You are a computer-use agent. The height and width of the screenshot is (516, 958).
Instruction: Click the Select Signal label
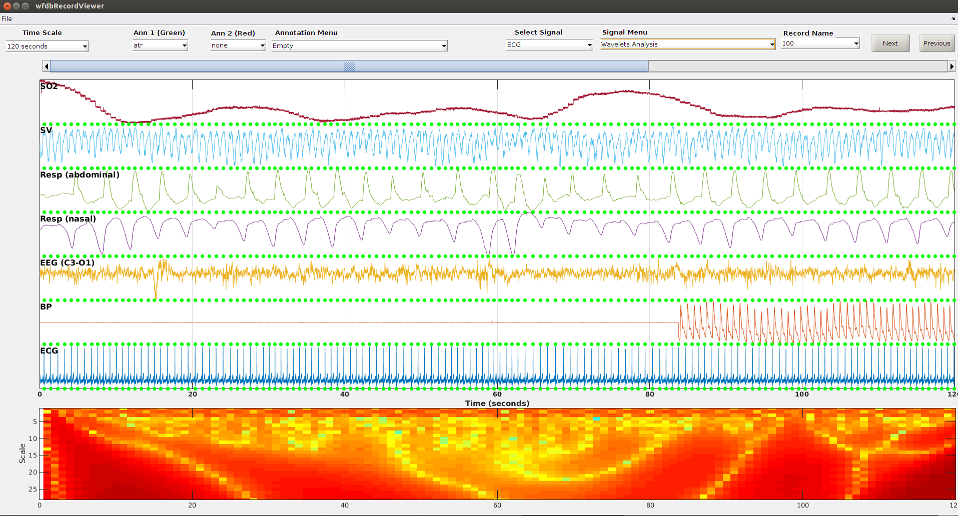point(538,32)
